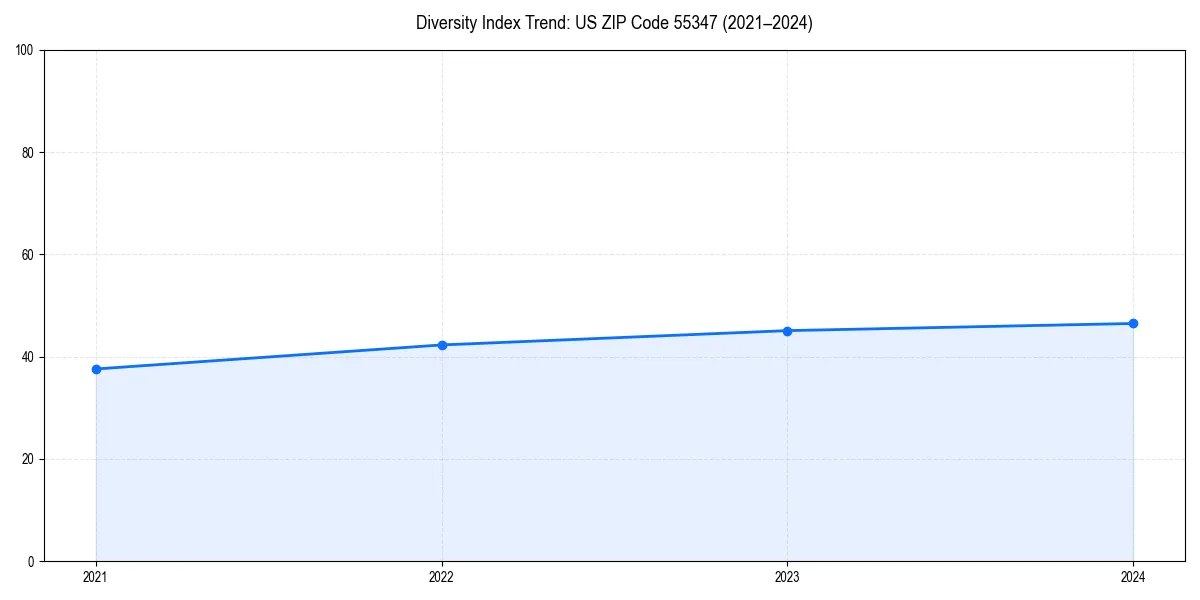Select the 2023 data point marker

tap(788, 330)
